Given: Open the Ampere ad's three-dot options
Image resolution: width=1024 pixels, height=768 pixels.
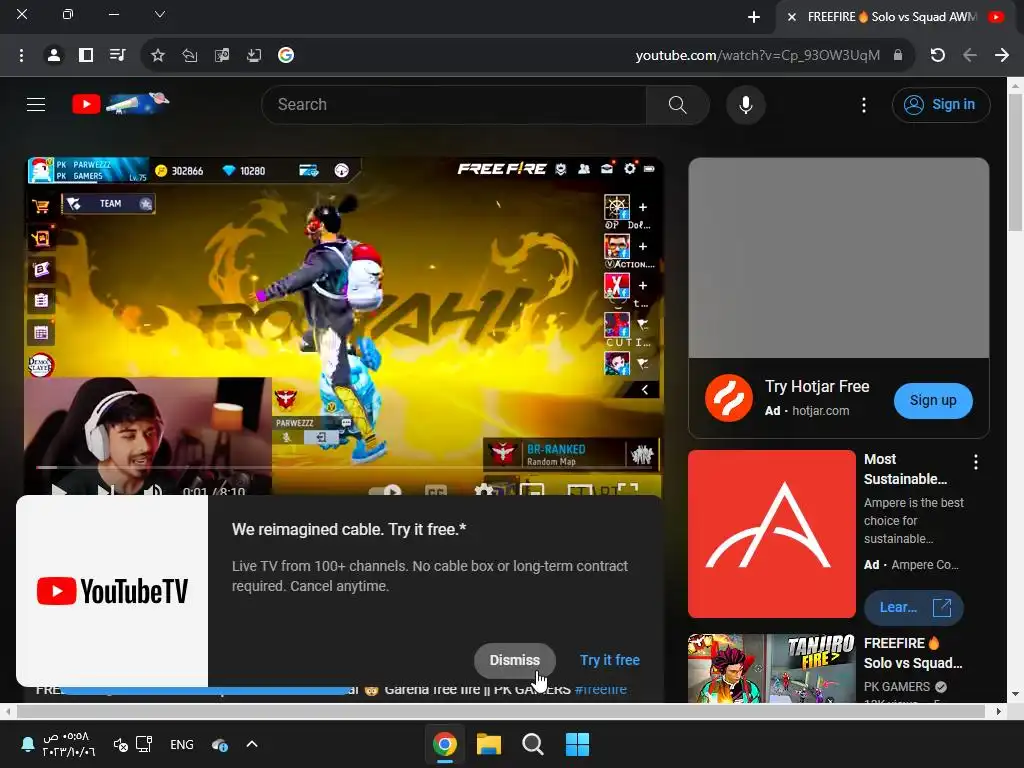Looking at the screenshot, I should (x=976, y=462).
